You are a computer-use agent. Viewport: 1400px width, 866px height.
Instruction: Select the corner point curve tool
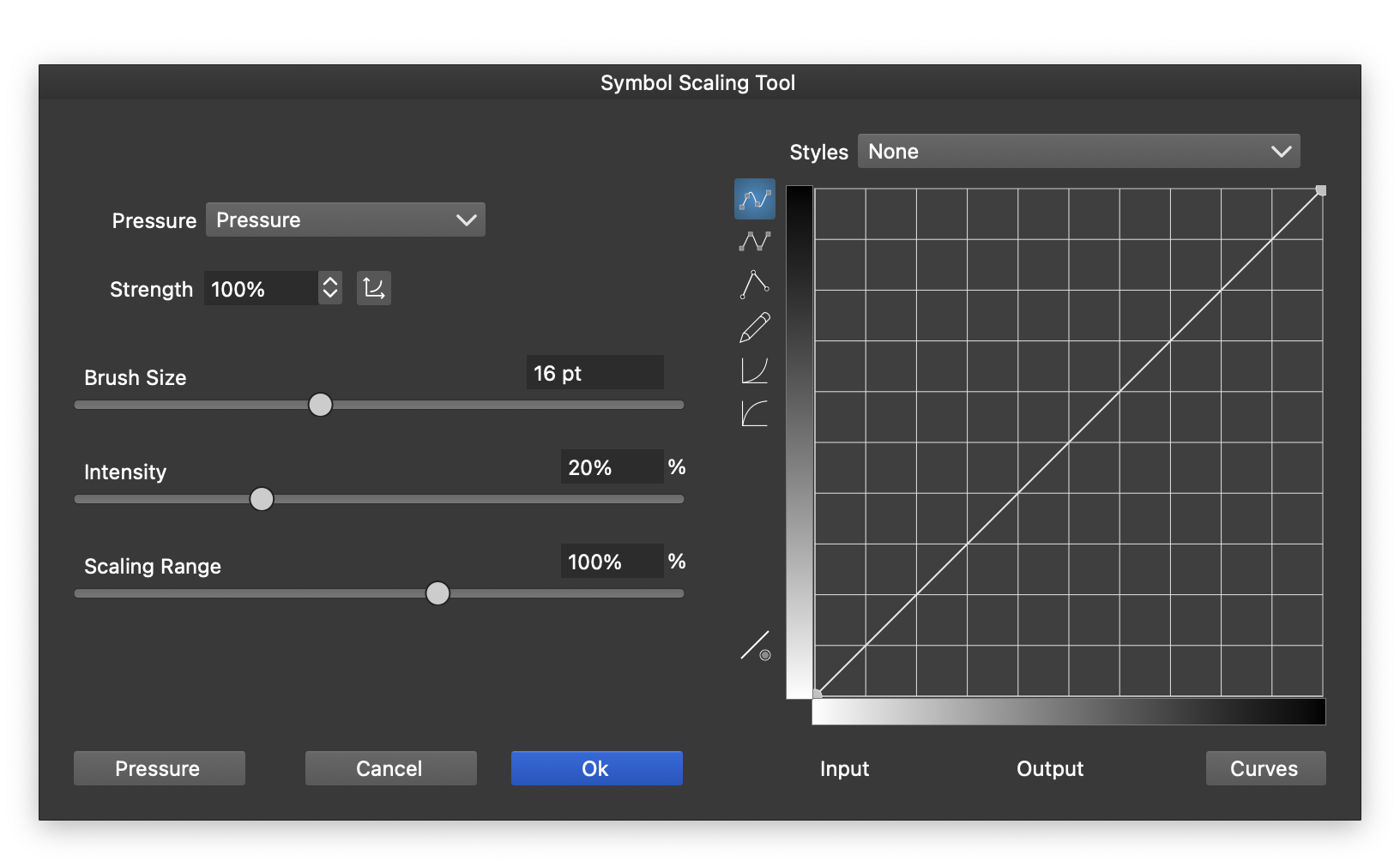tap(754, 285)
